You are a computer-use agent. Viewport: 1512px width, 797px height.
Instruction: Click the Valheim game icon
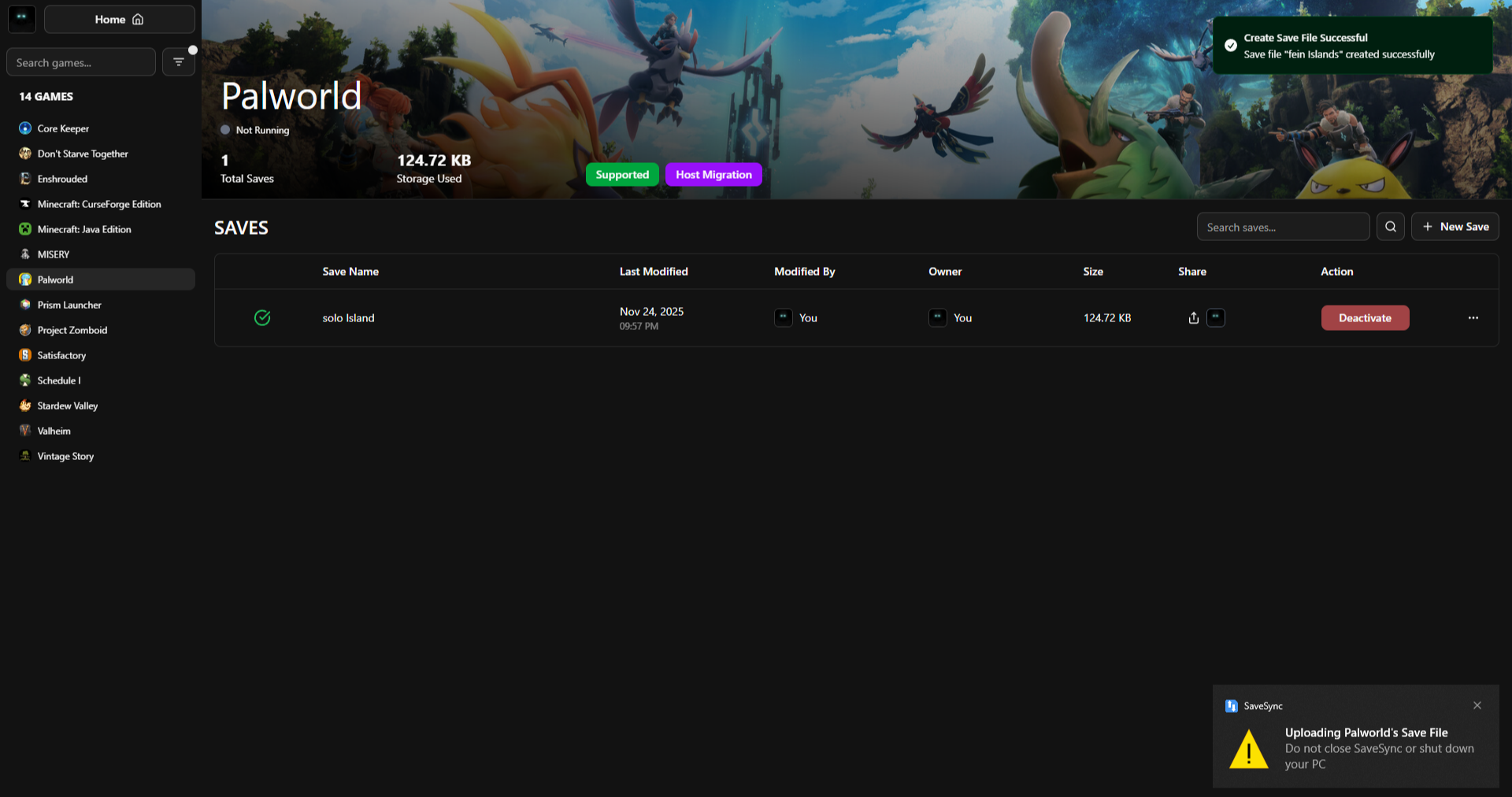point(25,431)
